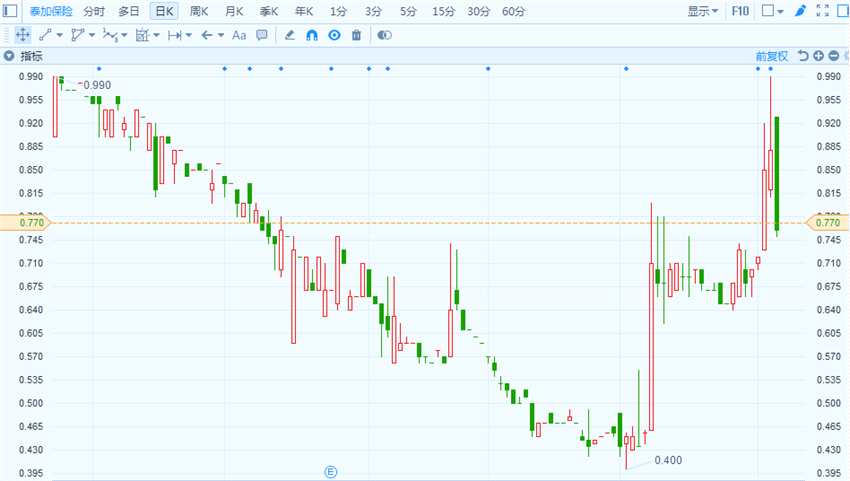
Task: Select the left arrow marker tool
Action: click(x=207, y=35)
